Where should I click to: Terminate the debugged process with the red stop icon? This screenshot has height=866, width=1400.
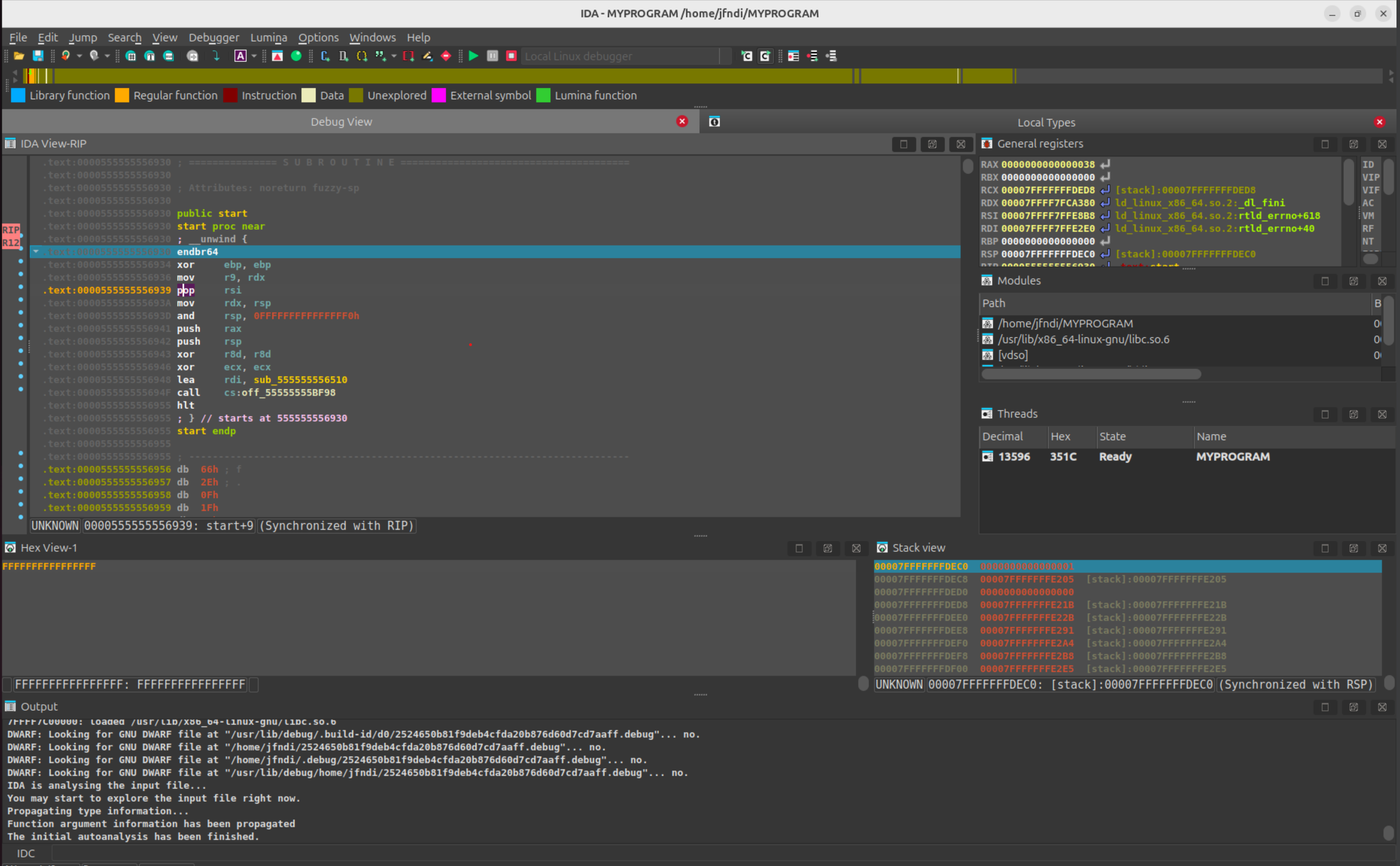tap(510, 56)
